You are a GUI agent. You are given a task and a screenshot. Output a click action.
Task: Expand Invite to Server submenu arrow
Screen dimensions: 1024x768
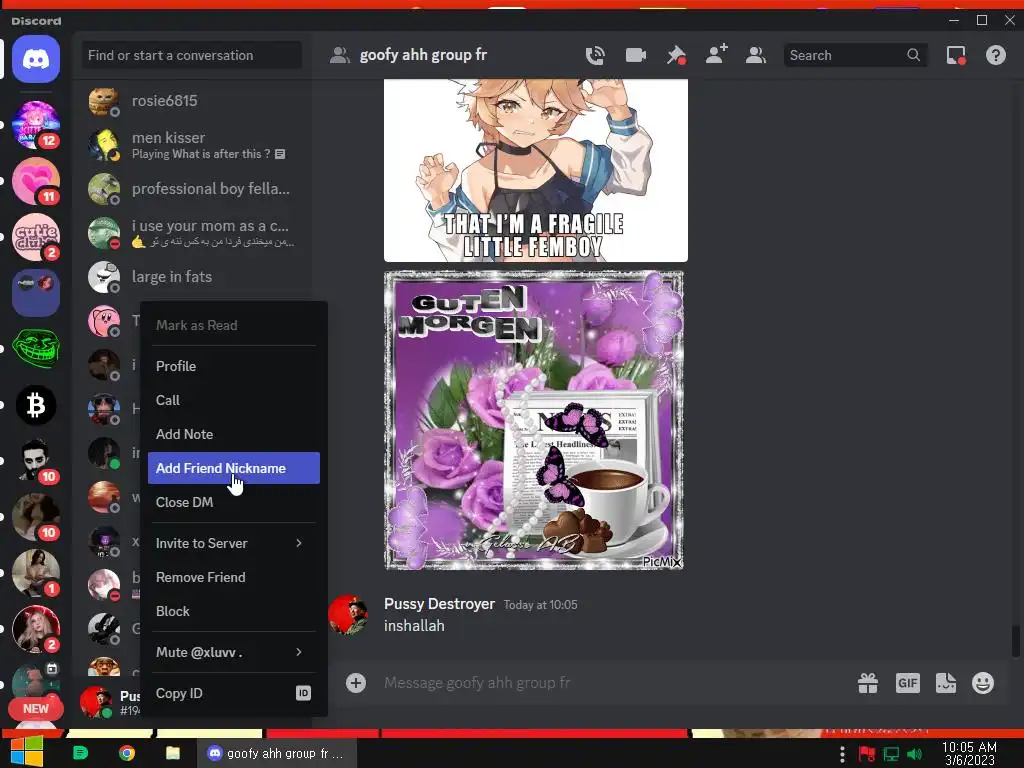pyautogui.click(x=299, y=543)
